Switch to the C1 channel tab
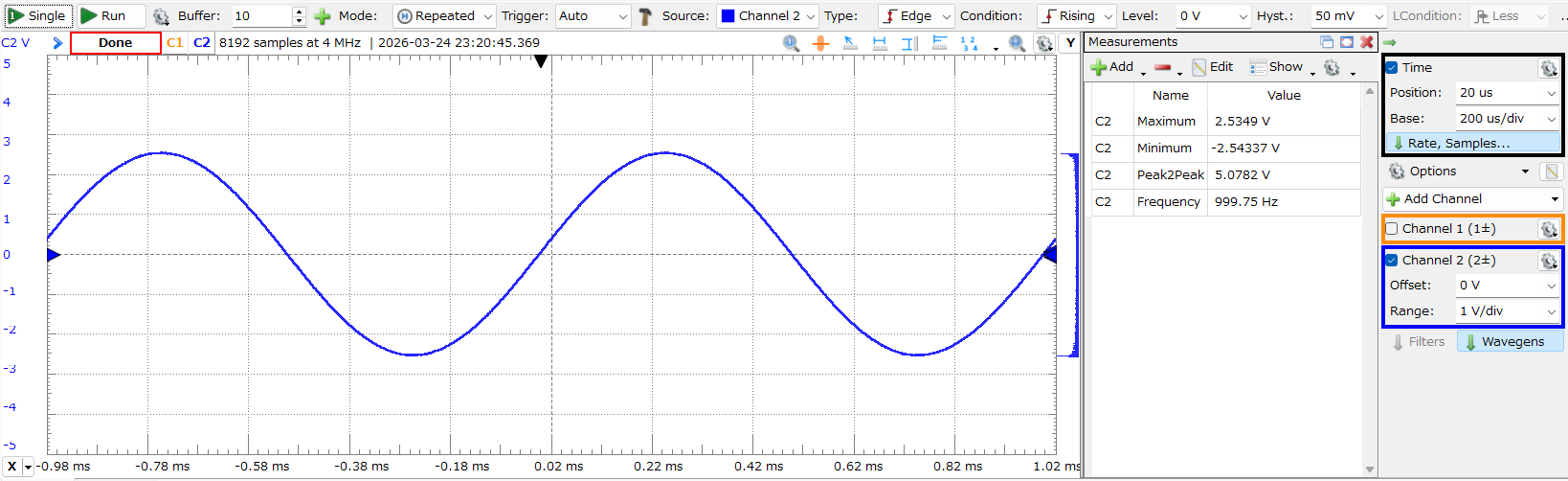This screenshot has width=1568, height=481. tap(174, 43)
